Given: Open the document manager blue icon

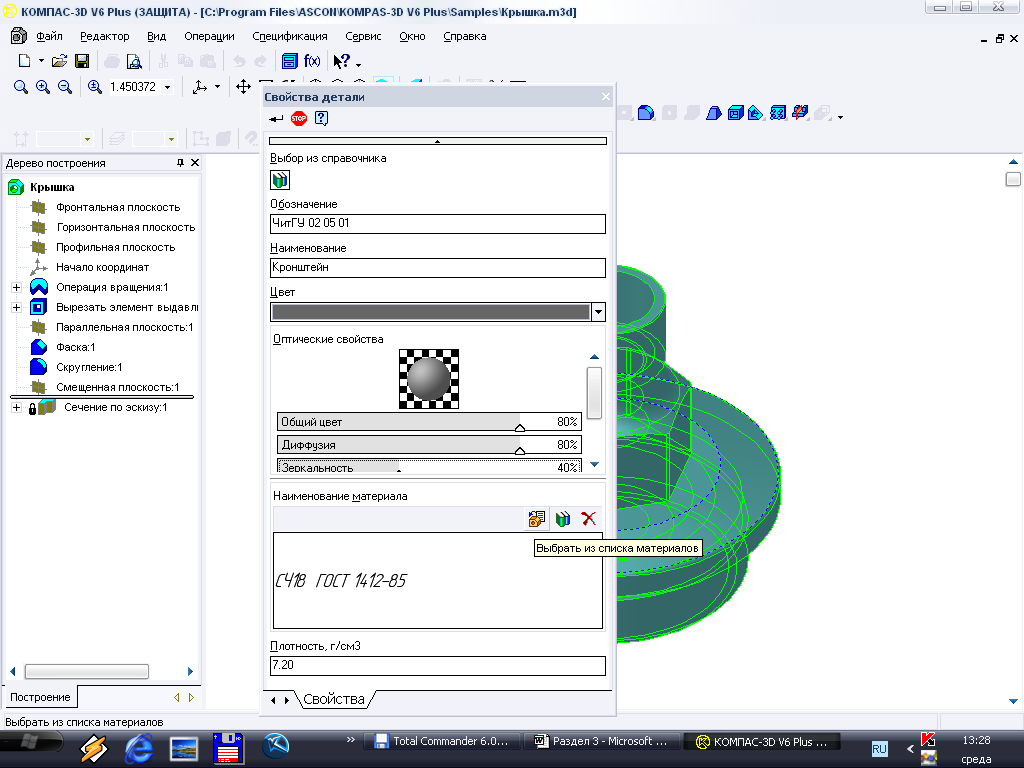Looking at the screenshot, I should point(289,61).
